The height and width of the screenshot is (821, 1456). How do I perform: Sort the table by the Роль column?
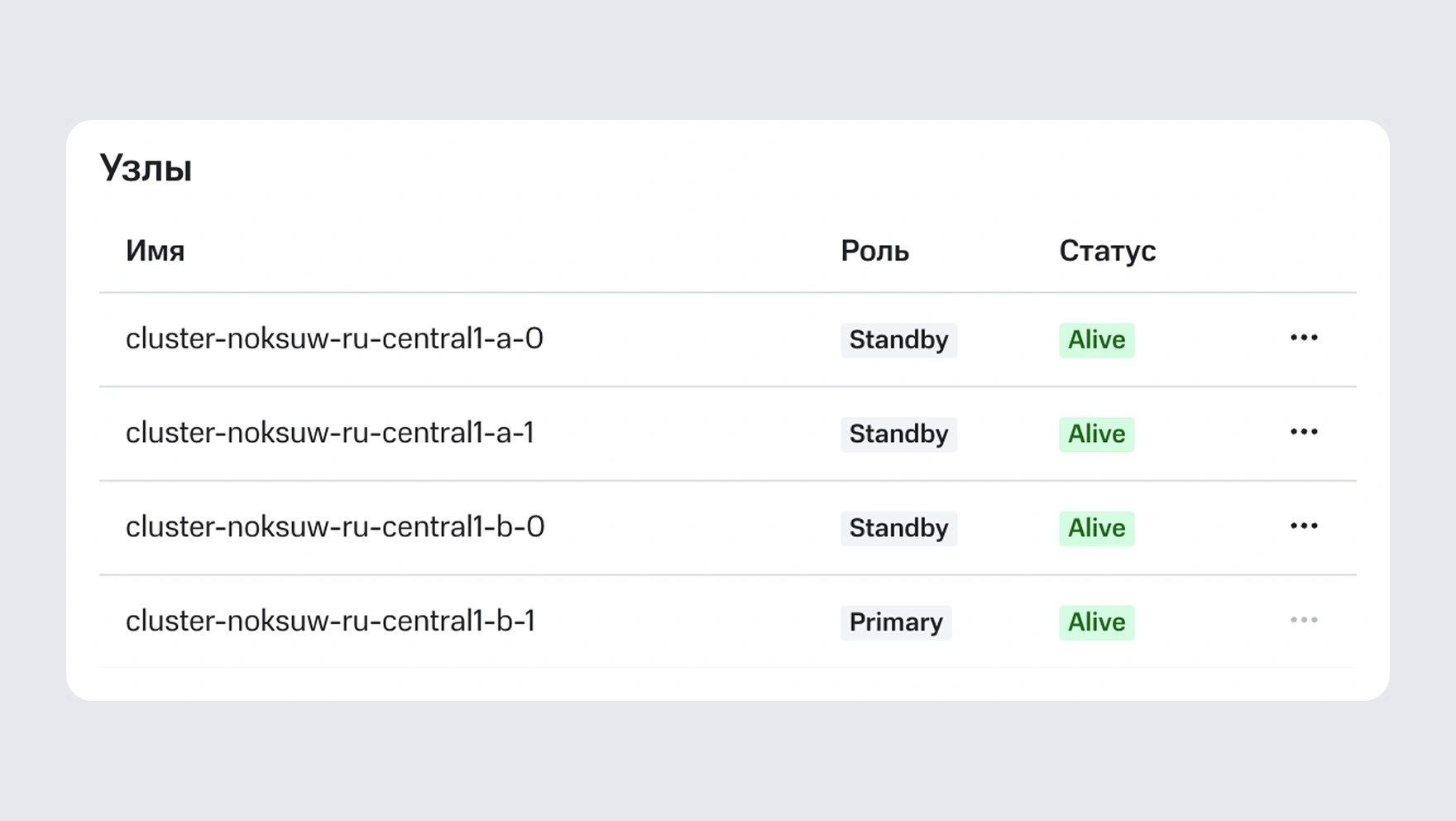tap(874, 251)
